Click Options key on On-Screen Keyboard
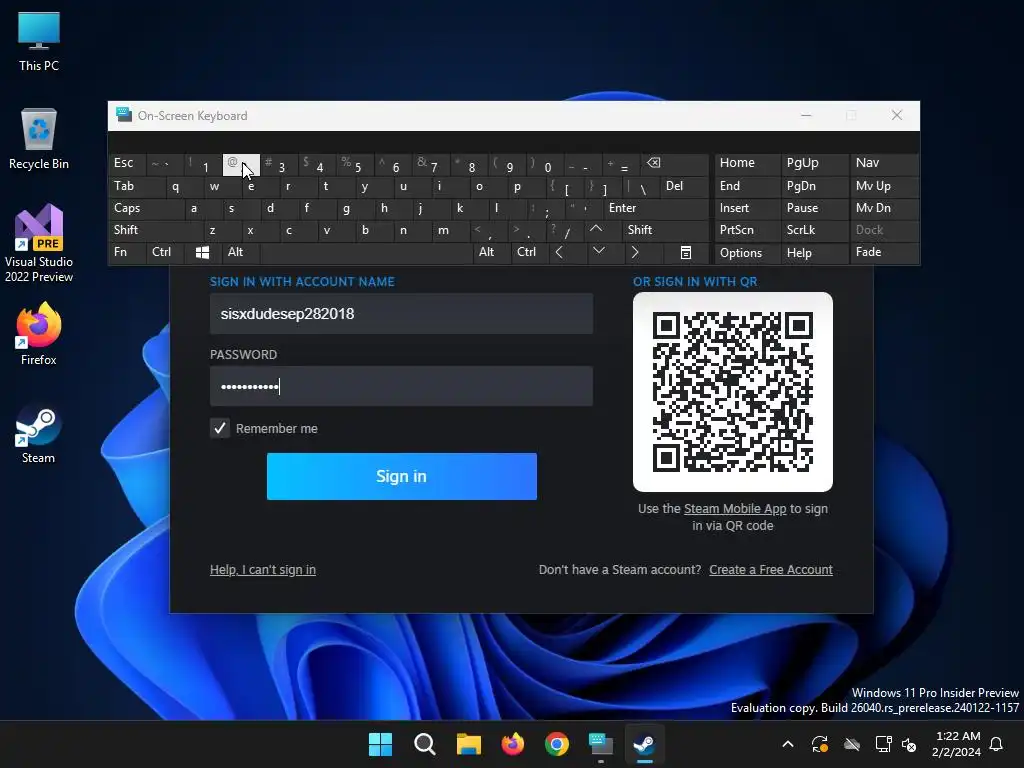The image size is (1024, 768). [747, 253]
